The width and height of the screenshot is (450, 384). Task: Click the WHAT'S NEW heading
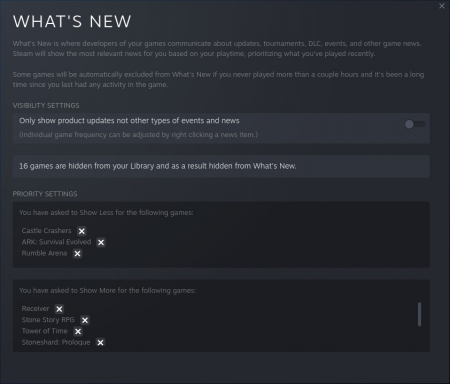coord(72,21)
